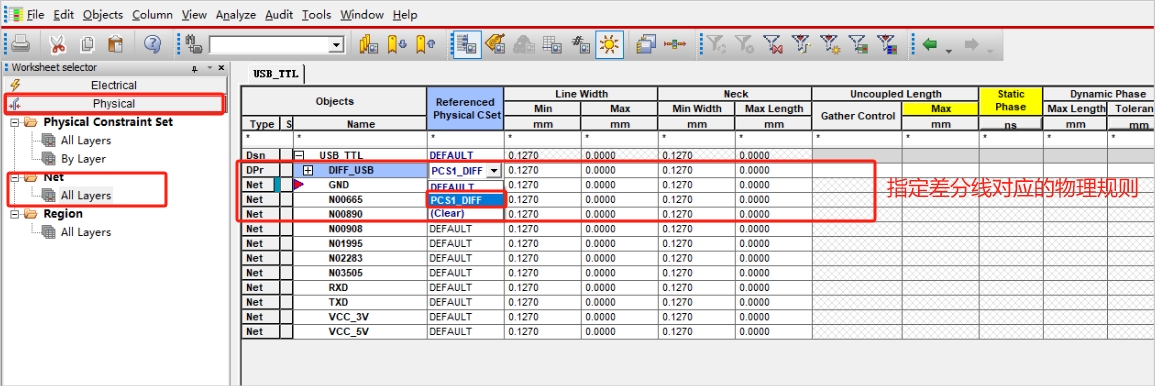The height and width of the screenshot is (386, 1155).
Task: Toggle the sun highlight icon
Action: point(609,44)
